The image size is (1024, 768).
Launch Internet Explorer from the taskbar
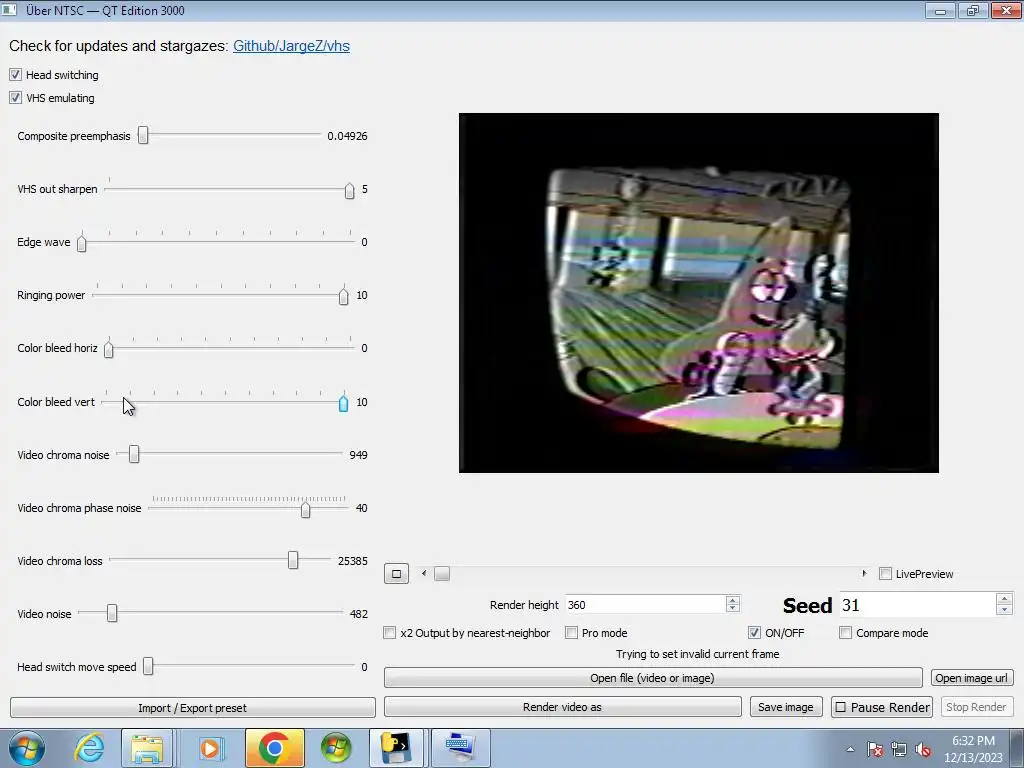click(89, 748)
